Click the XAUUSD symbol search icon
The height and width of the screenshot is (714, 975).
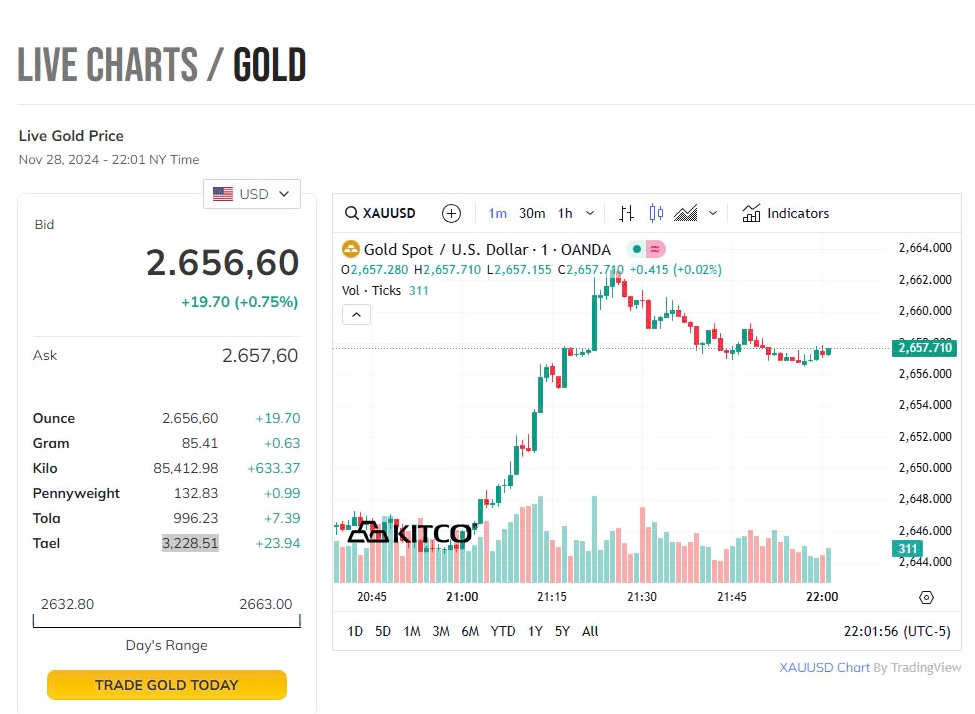point(351,213)
